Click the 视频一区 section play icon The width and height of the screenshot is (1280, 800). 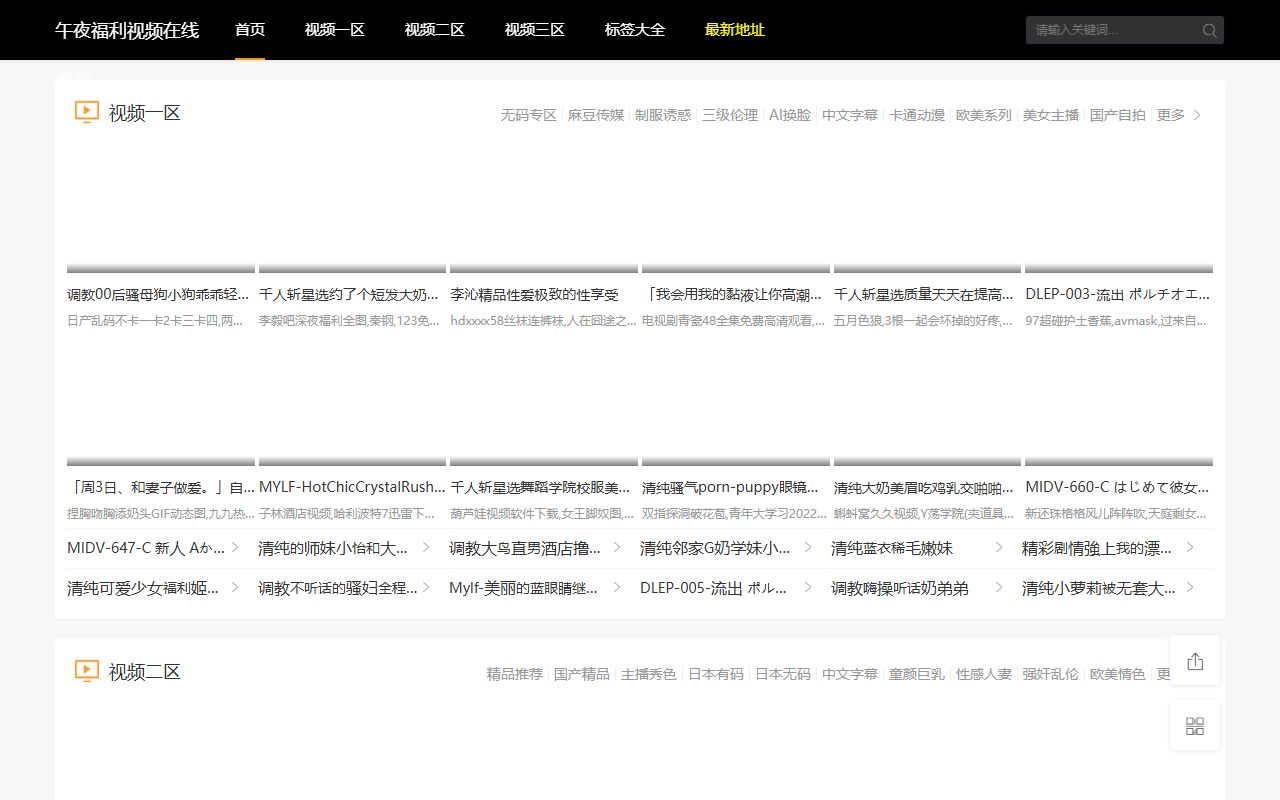click(87, 112)
